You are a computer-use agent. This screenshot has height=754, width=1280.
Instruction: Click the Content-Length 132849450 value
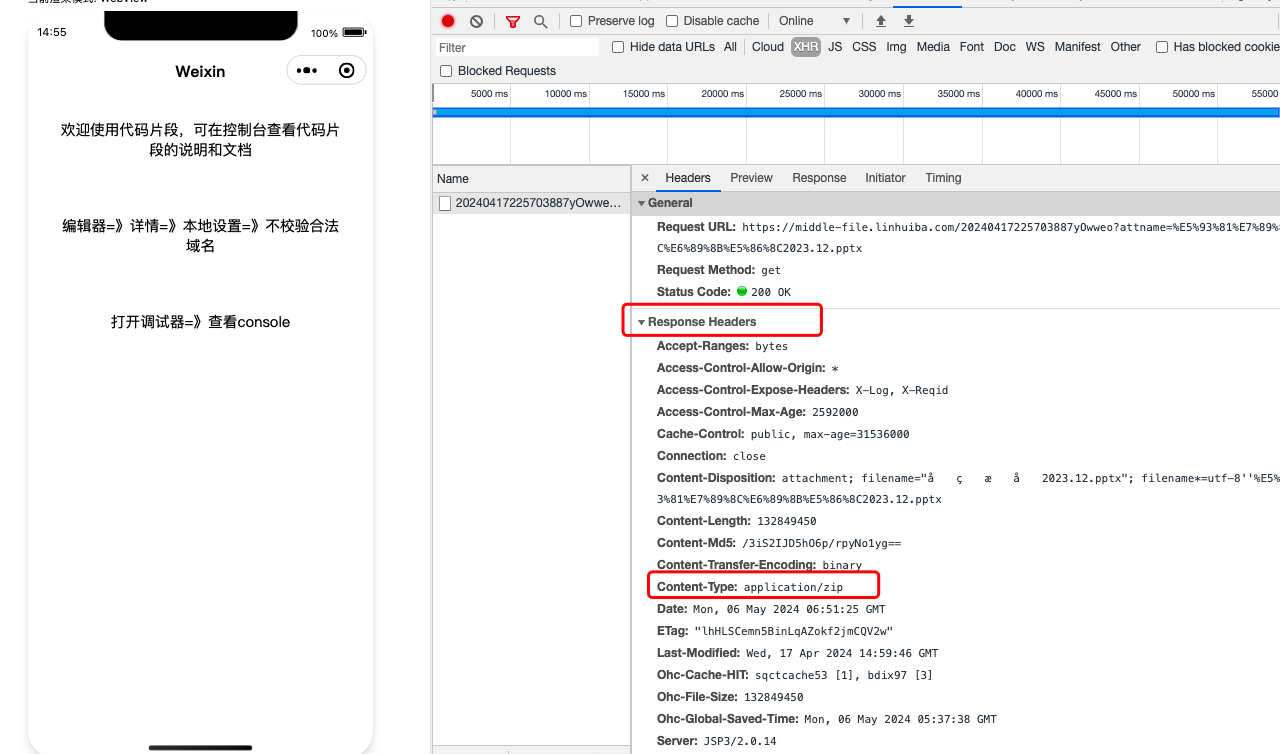click(x=786, y=521)
